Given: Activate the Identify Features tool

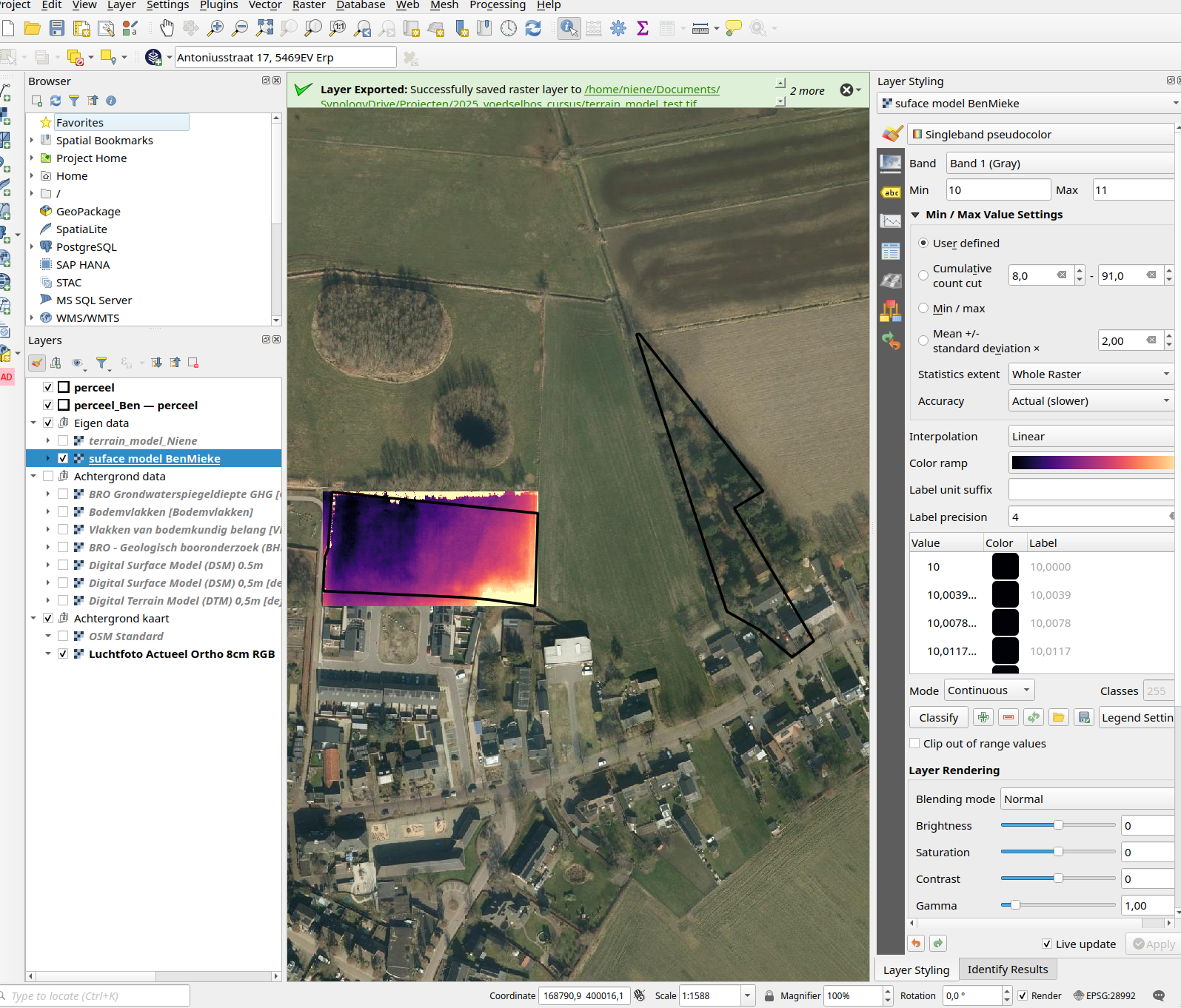Looking at the screenshot, I should click(x=569, y=29).
